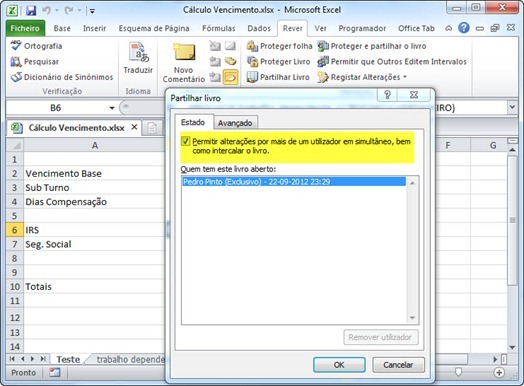Viewport: 524px width, 386px height.
Task: Go to the last sheet with navigation arrow
Action: (43, 359)
